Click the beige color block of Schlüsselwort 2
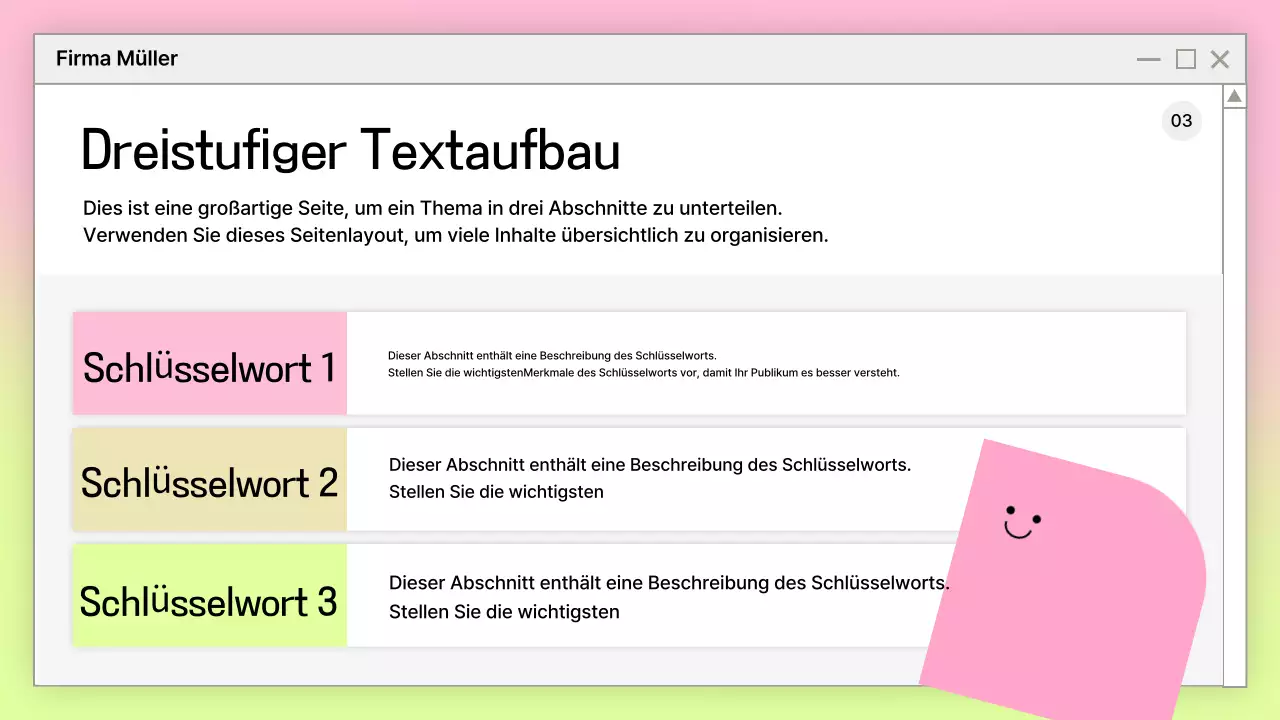 tap(209, 479)
